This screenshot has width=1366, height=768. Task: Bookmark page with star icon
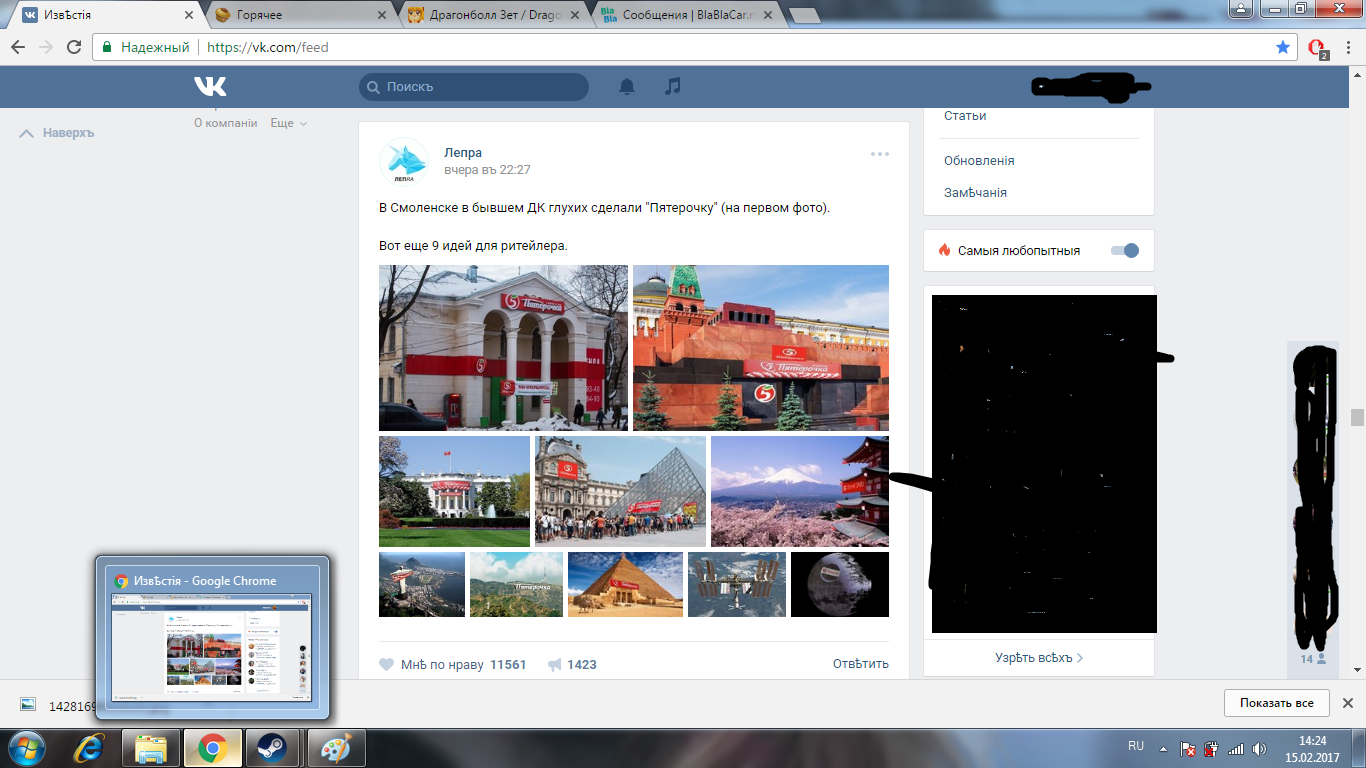tap(1283, 47)
